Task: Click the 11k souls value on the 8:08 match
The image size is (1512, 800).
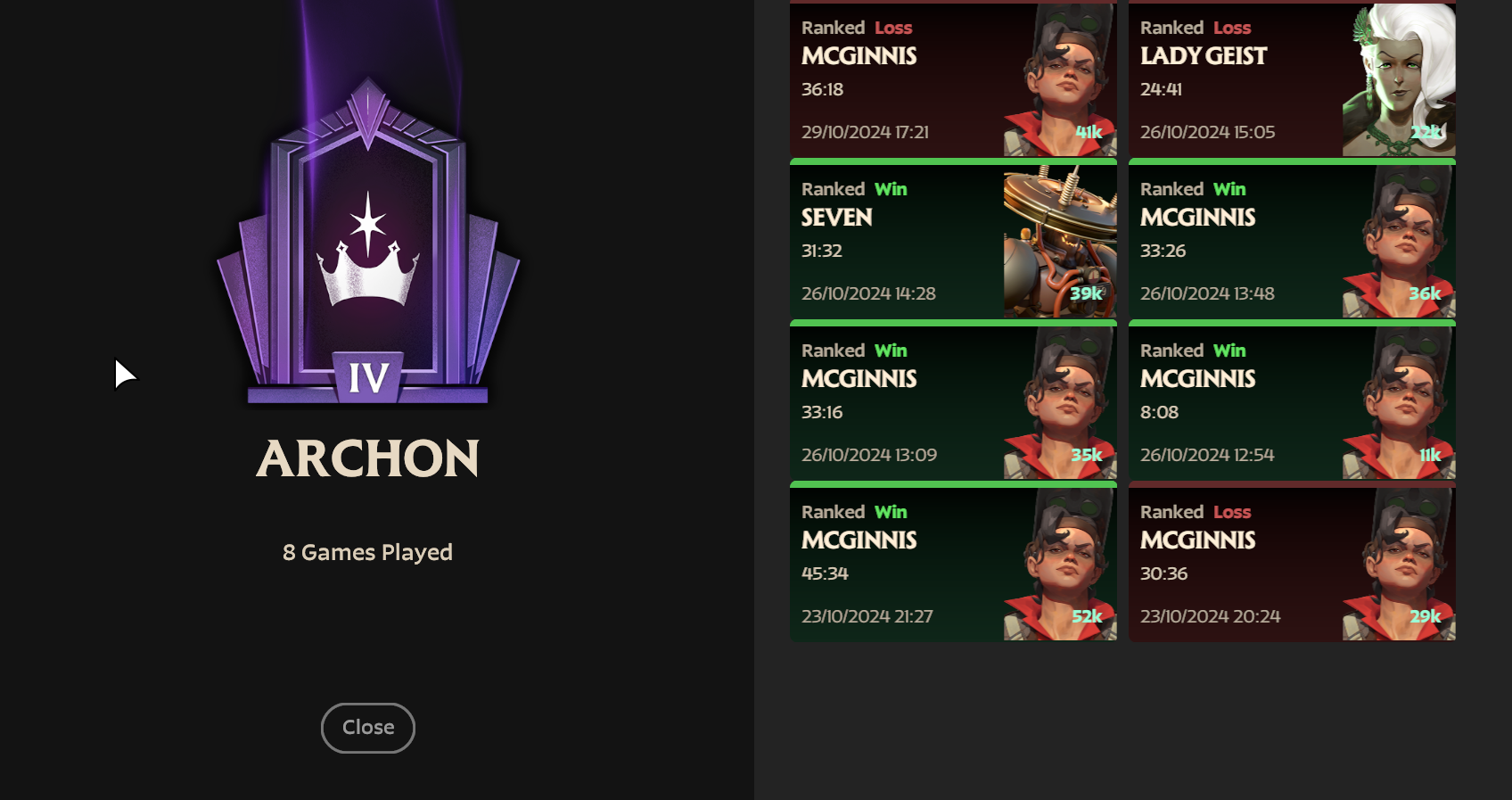Action: tap(1430, 455)
